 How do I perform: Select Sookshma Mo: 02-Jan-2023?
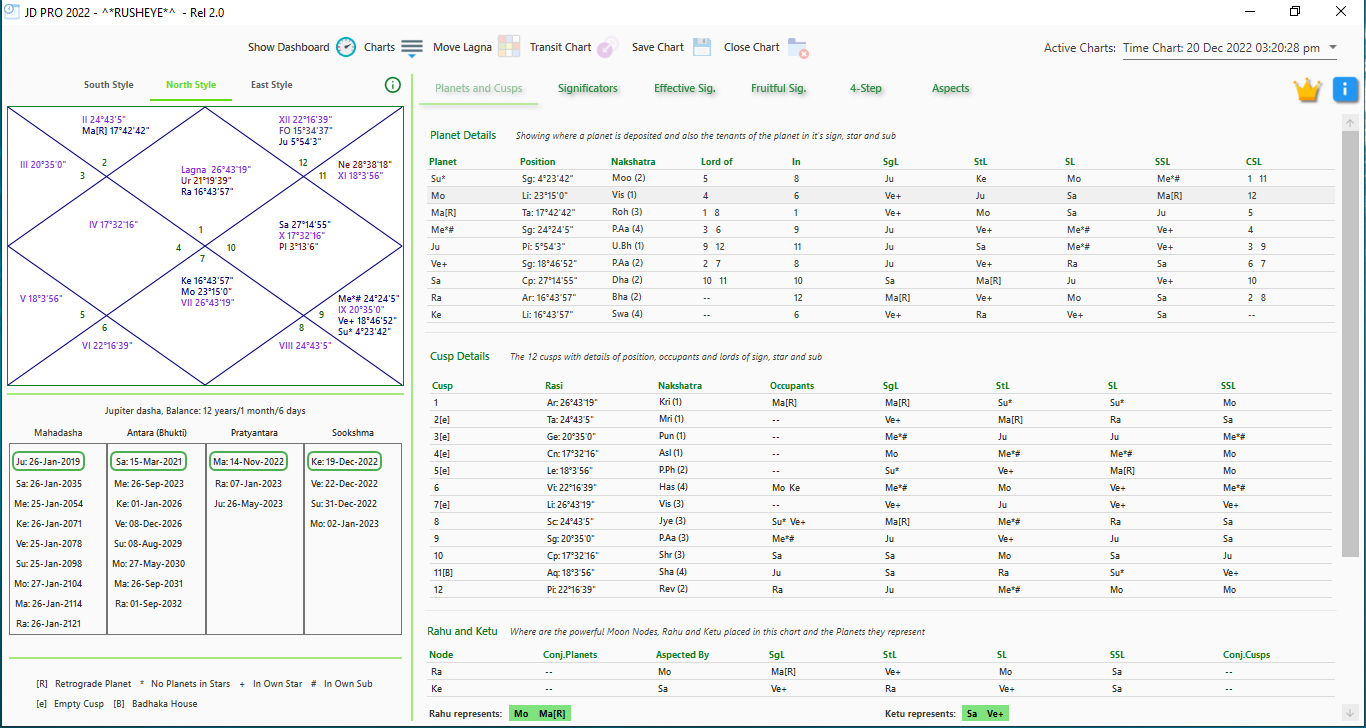[345, 523]
